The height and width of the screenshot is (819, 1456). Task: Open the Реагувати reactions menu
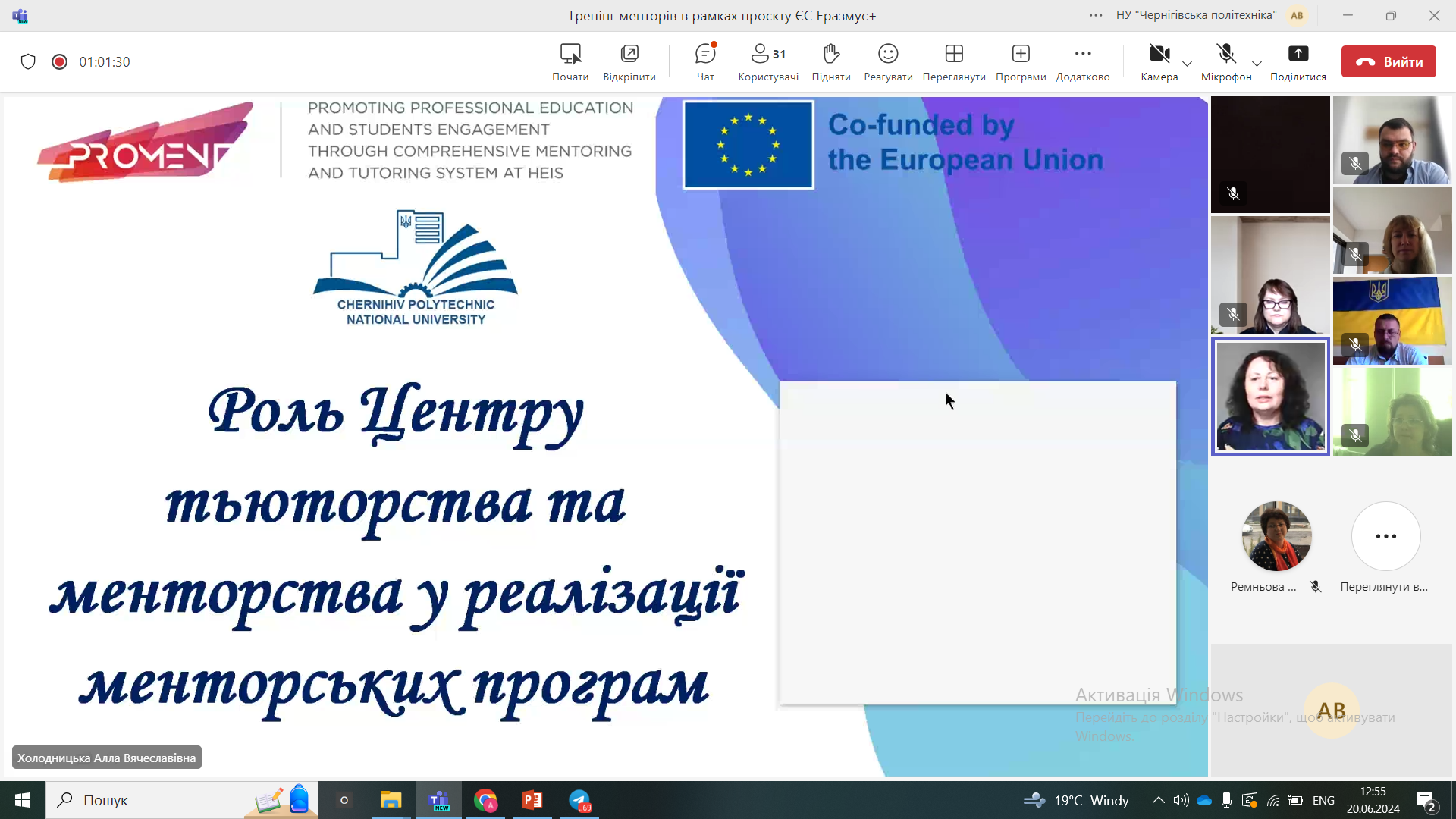tap(888, 55)
